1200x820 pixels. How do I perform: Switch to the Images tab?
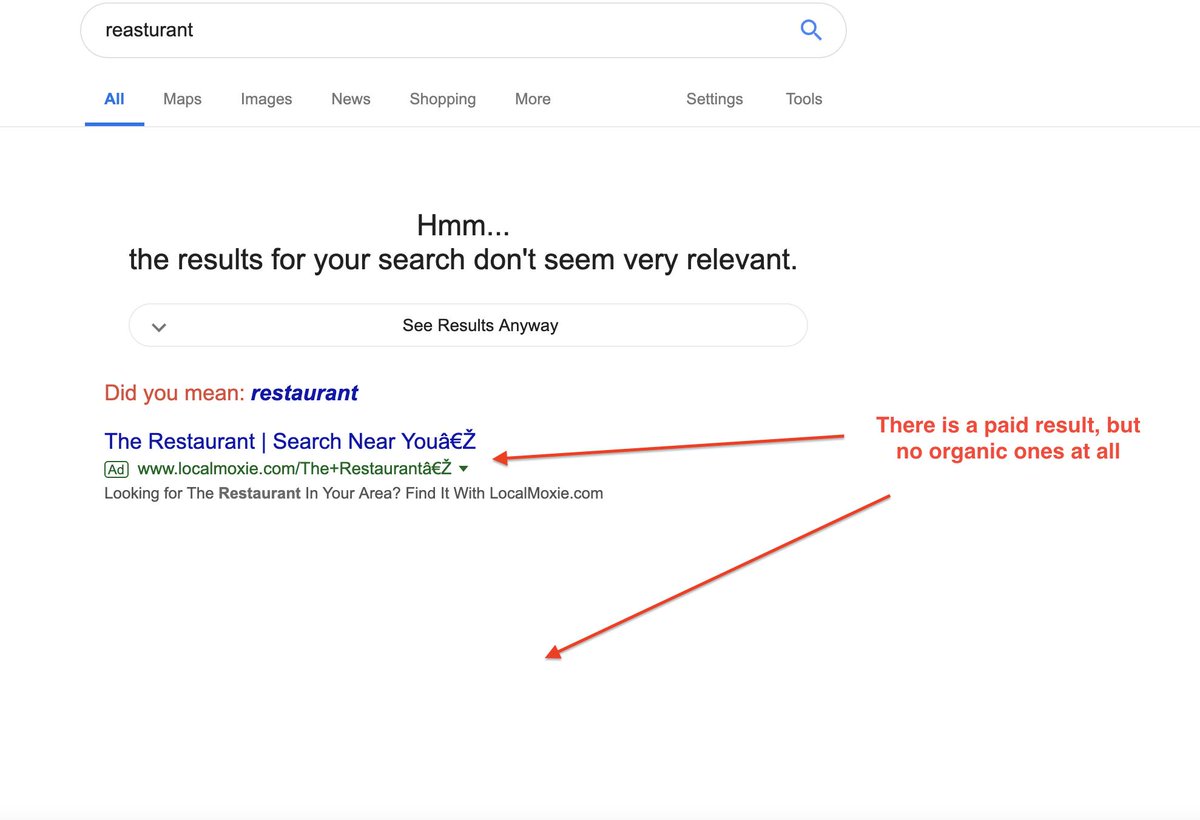[x=266, y=99]
